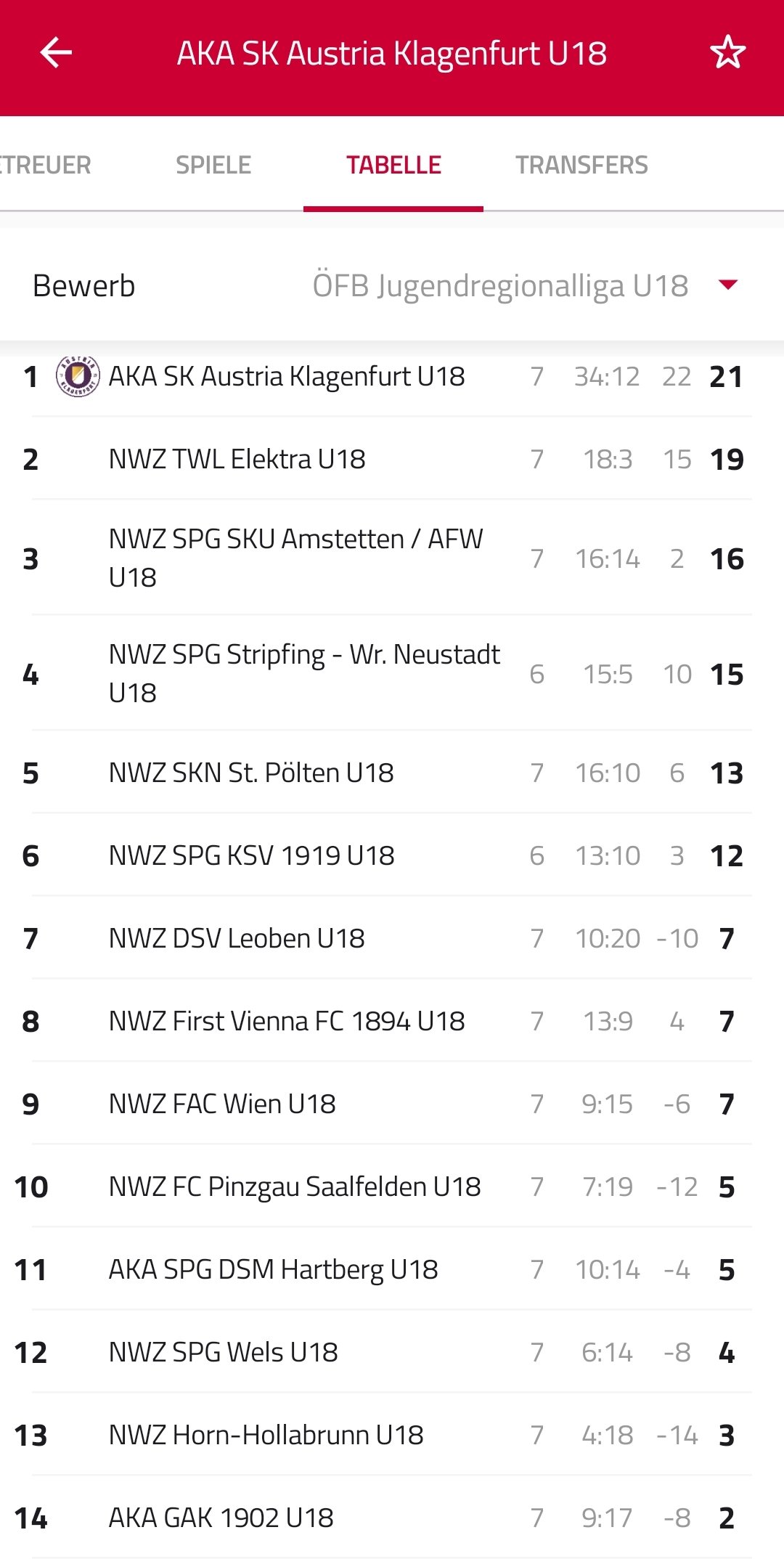Open AKA SK Austria Klagenfurt U18 row
This screenshot has height=1559, width=784.
(x=392, y=376)
